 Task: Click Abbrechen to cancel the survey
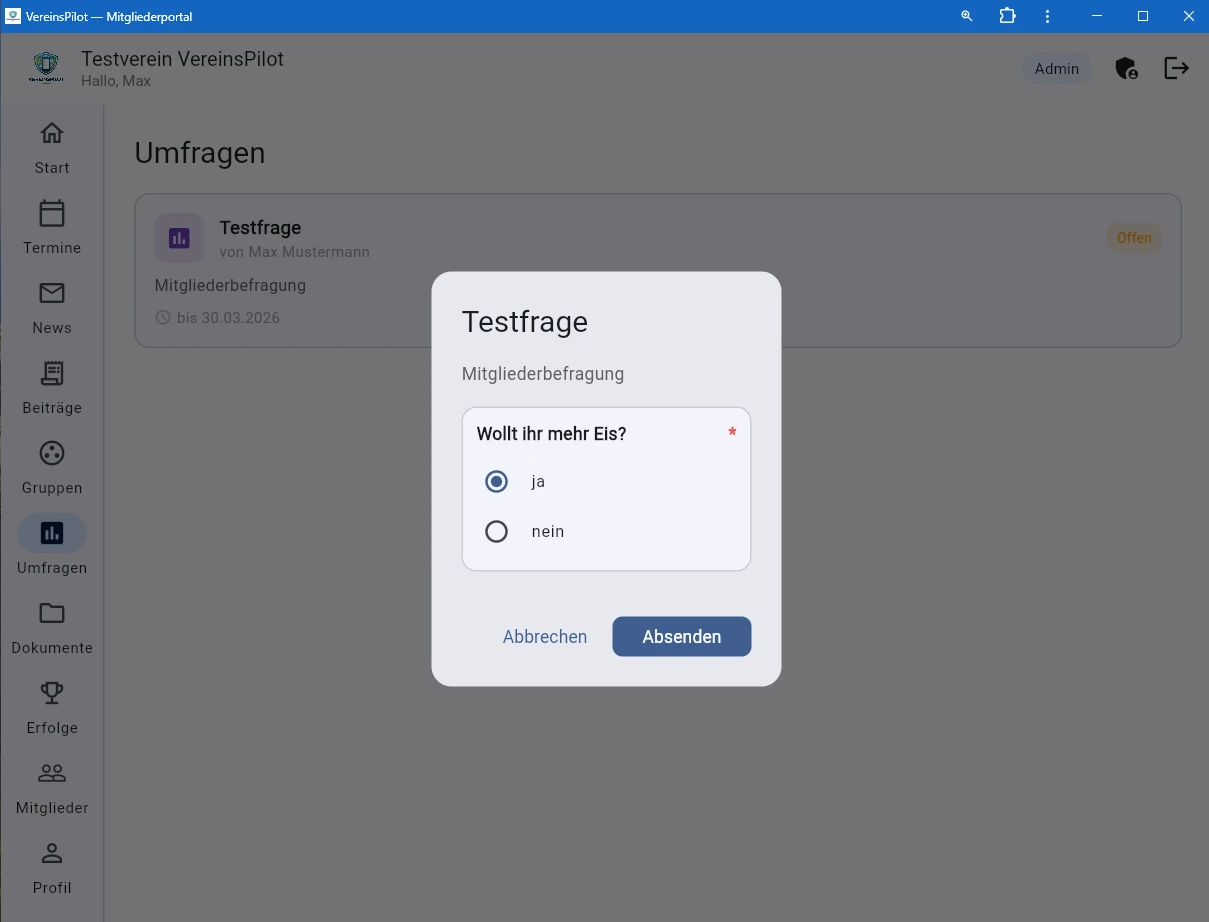pyautogui.click(x=545, y=637)
